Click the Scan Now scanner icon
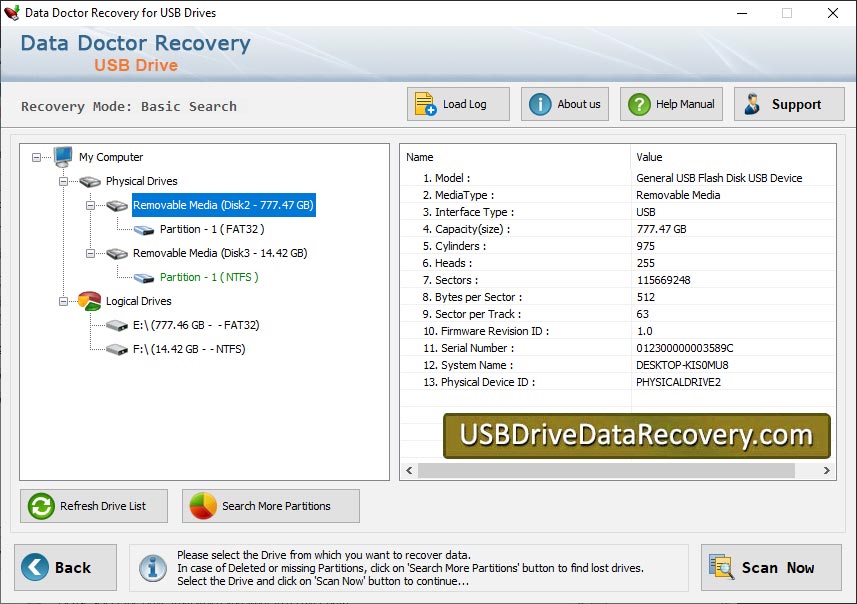Screen dimensions: 857x604 [x=723, y=567]
